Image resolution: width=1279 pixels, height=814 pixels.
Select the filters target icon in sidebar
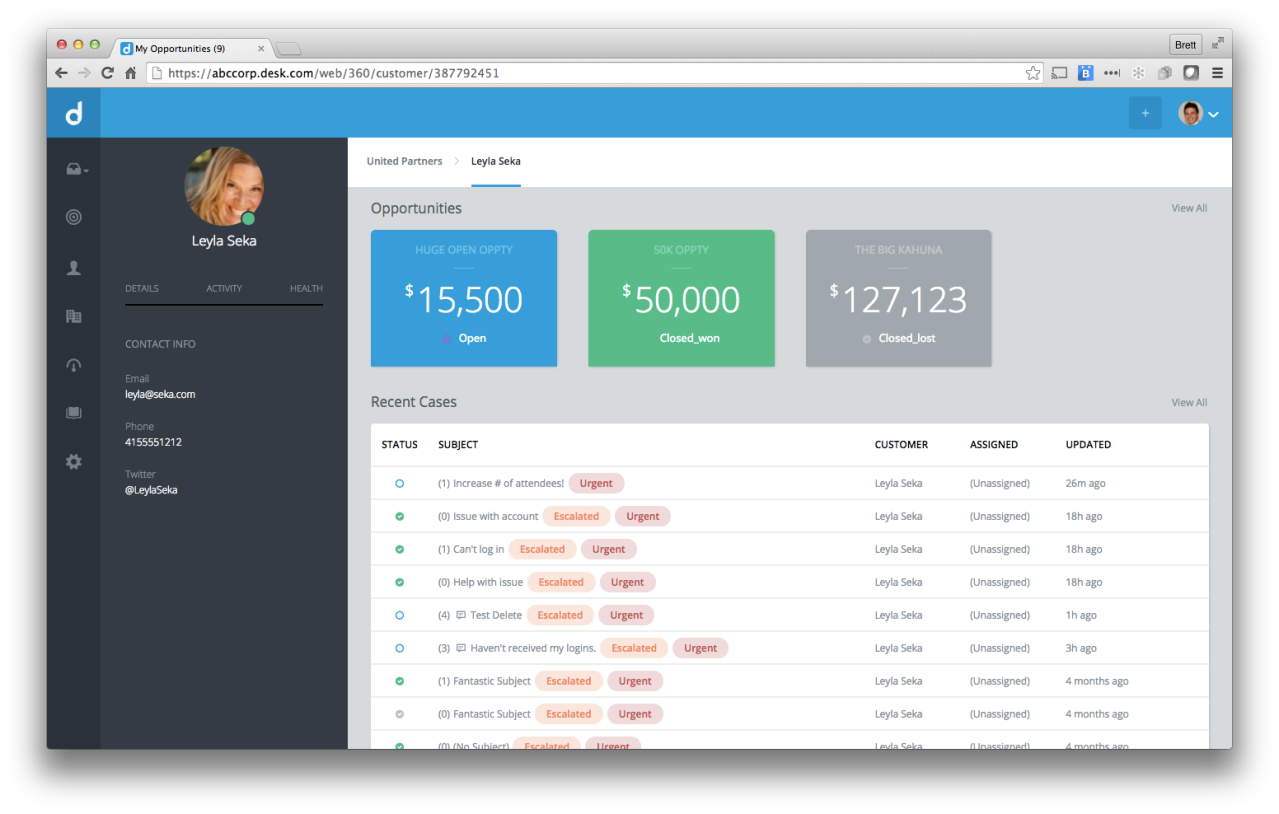(x=73, y=217)
